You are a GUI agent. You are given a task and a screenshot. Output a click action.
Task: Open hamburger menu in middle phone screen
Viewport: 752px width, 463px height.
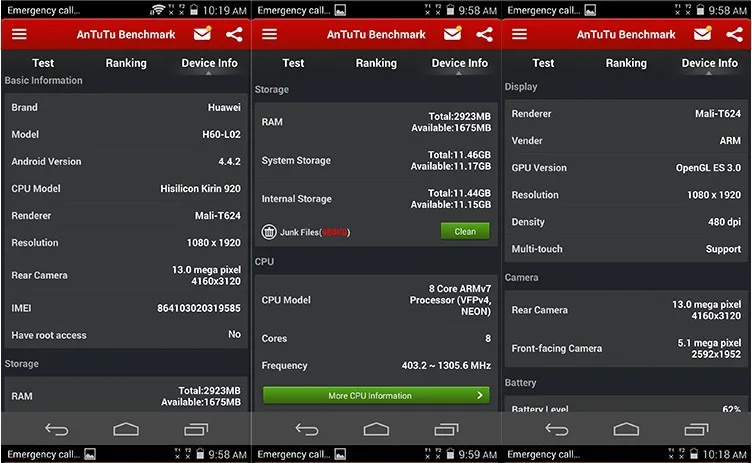270,34
